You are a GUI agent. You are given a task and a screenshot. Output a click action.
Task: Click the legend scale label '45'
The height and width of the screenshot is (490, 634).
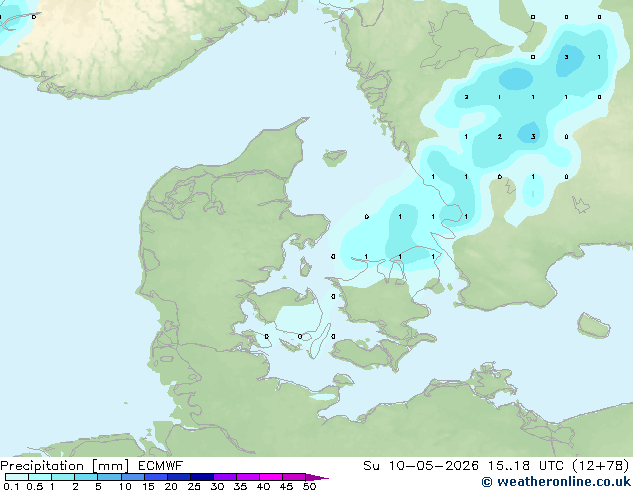tap(286, 486)
